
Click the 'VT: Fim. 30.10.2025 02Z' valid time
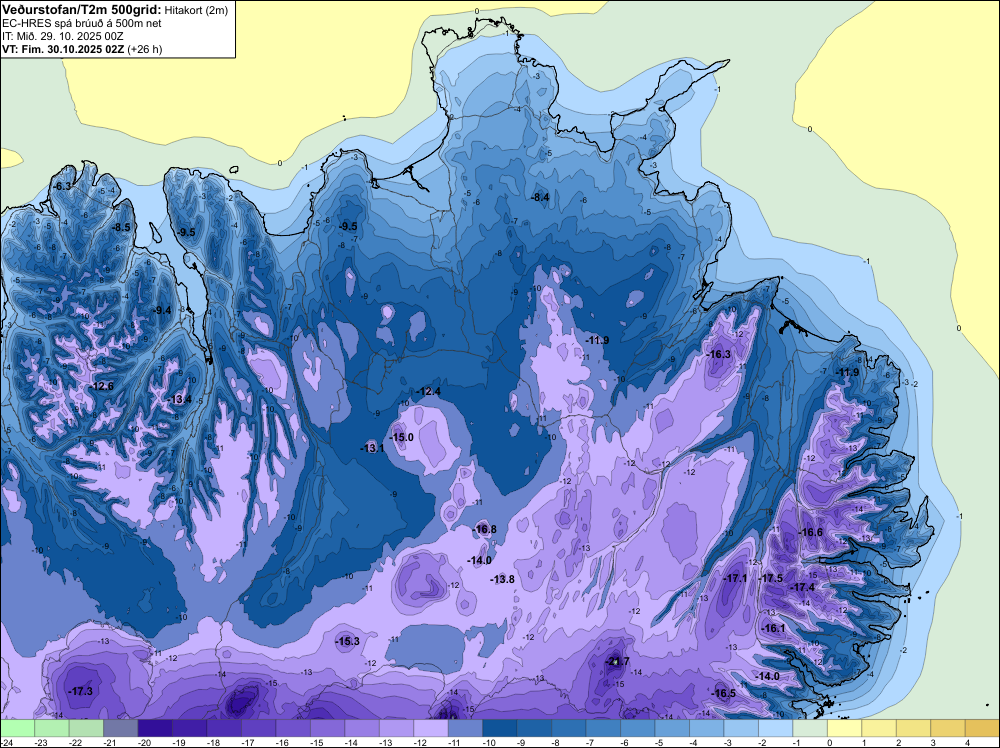[63, 49]
